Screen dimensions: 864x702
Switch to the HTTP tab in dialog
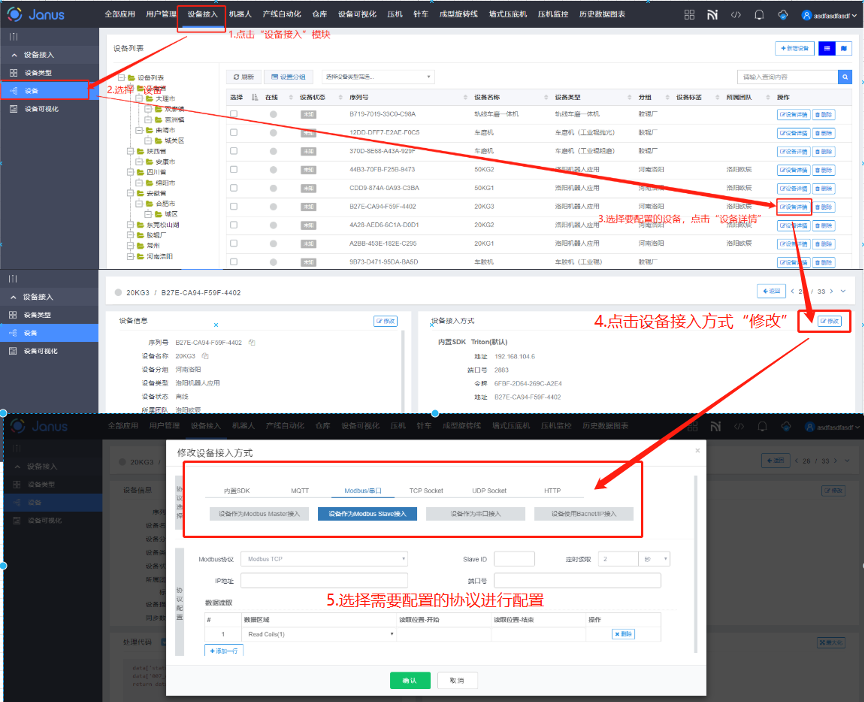(552, 490)
